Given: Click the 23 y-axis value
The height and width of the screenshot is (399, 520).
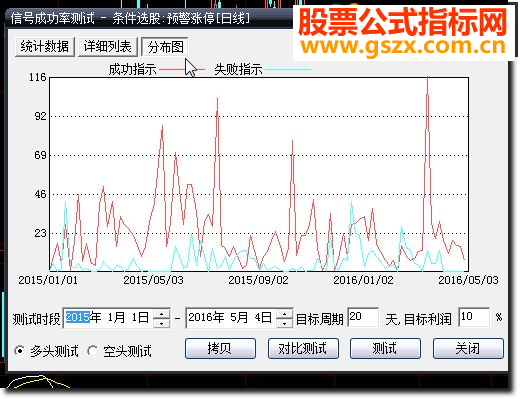Looking at the screenshot, I should pyautogui.click(x=40, y=233).
